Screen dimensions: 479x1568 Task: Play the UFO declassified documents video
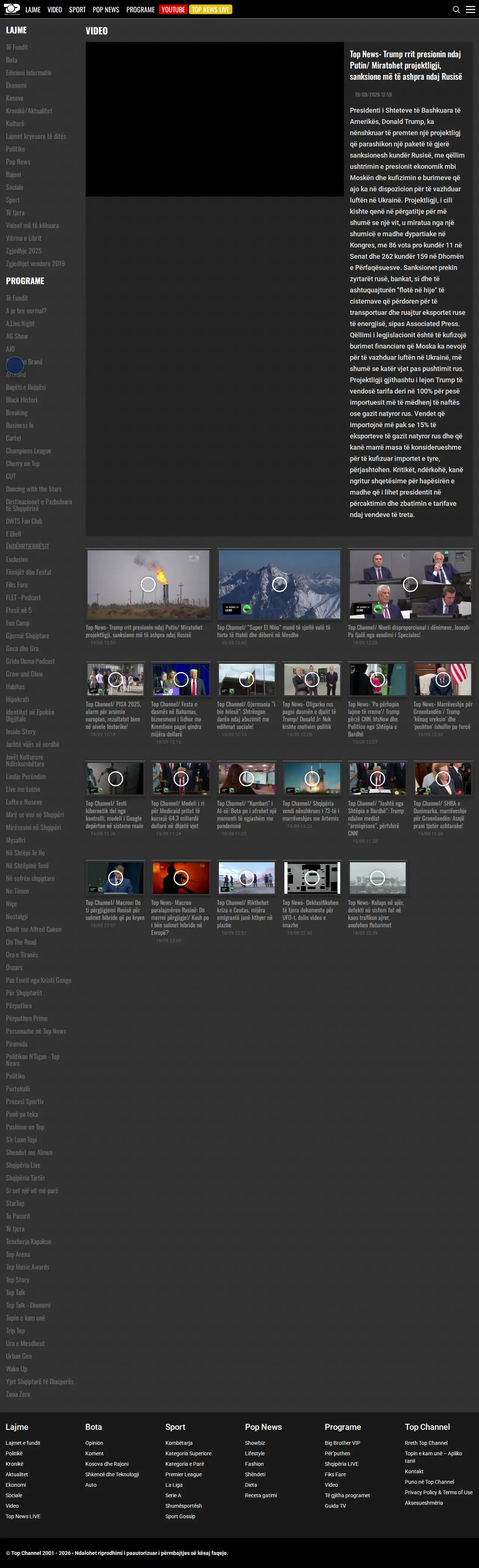coord(312,877)
